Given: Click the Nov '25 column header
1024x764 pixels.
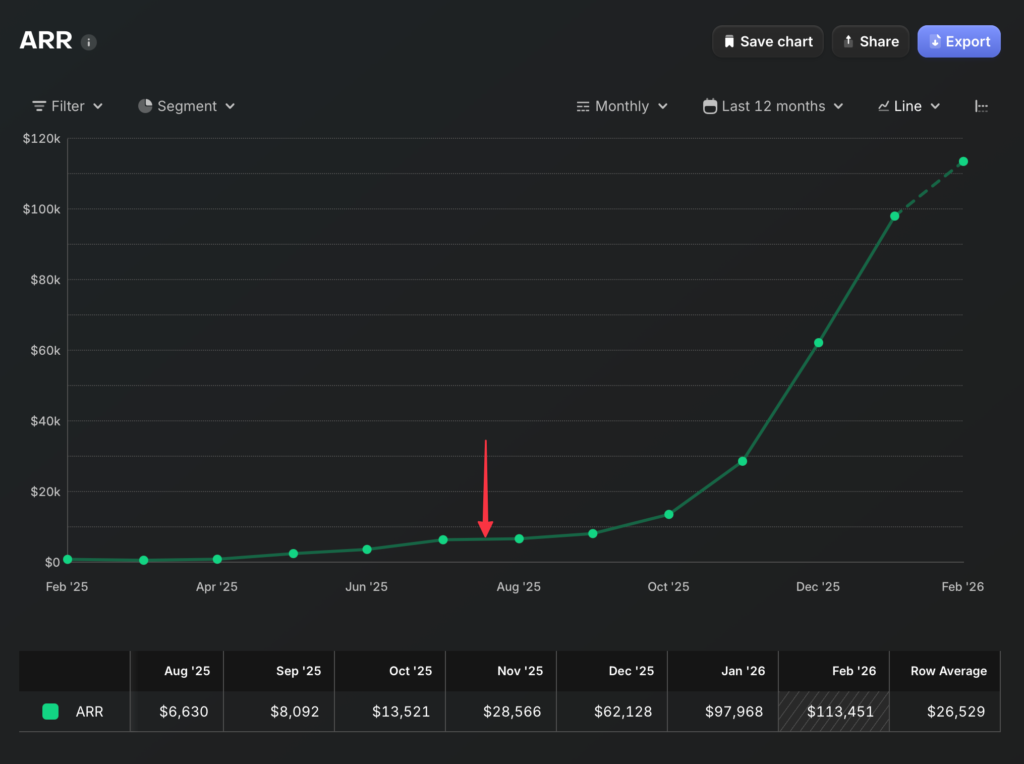Looking at the screenshot, I should (x=520, y=671).
